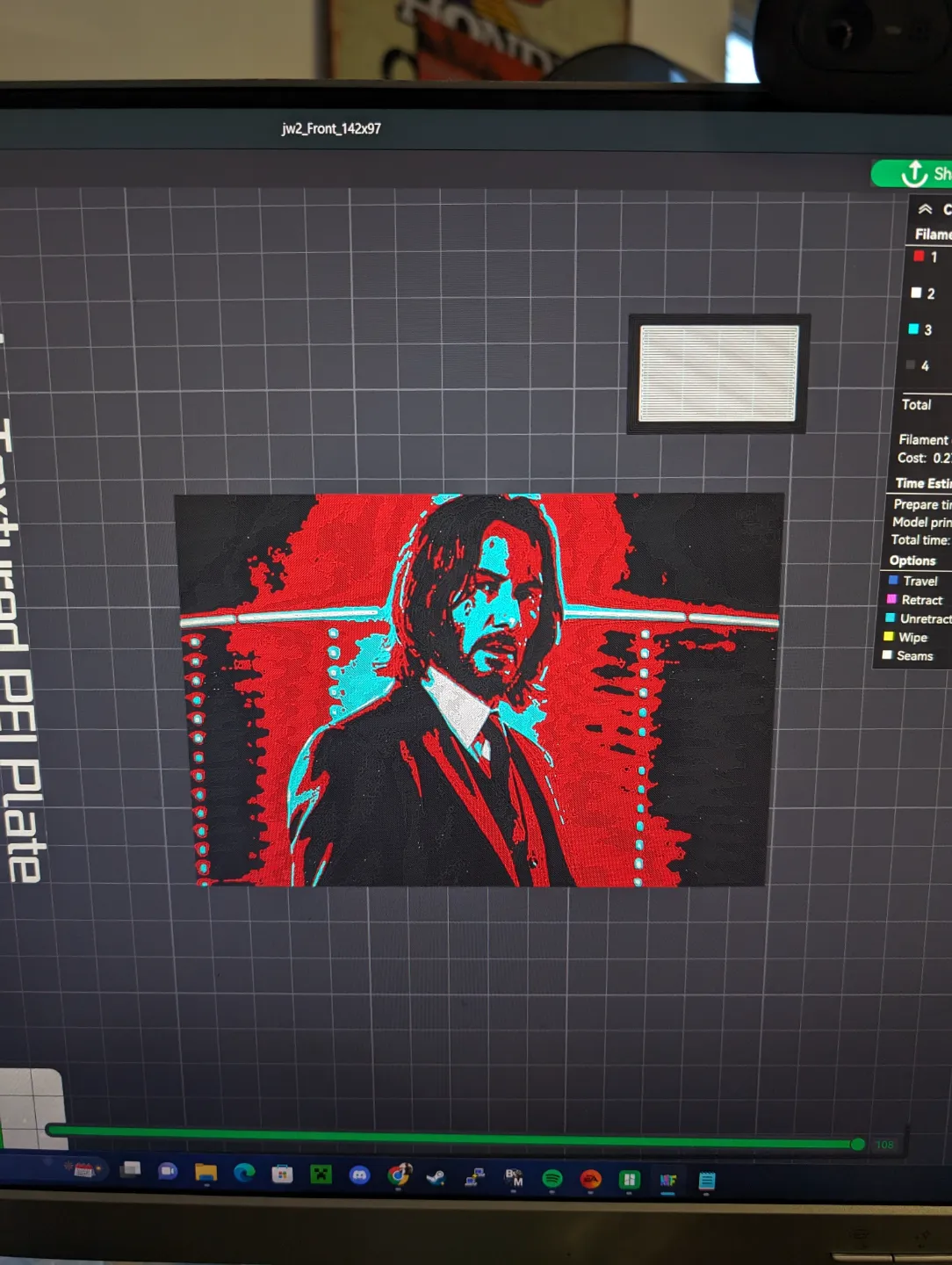952x1265 pixels.
Task: Click the green upload/share button
Action: tap(912, 173)
